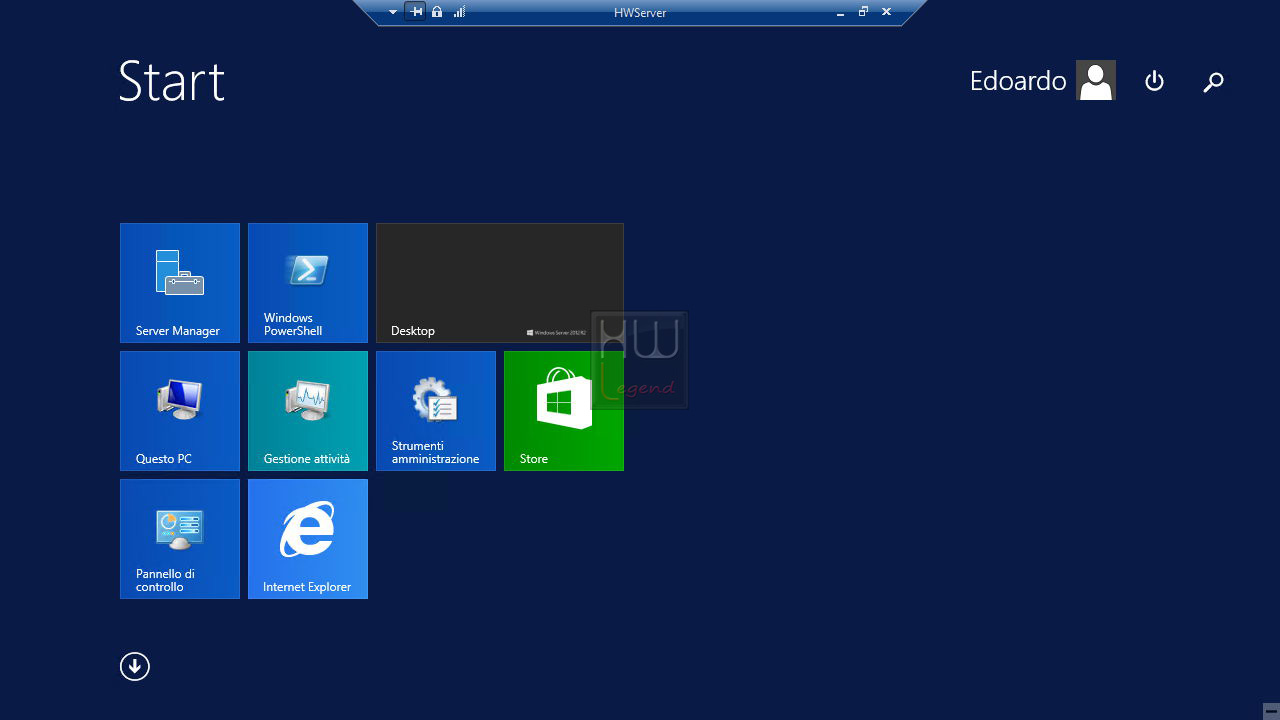This screenshot has height=720, width=1280.
Task: Launch Windows PowerShell tile
Action: tap(308, 283)
